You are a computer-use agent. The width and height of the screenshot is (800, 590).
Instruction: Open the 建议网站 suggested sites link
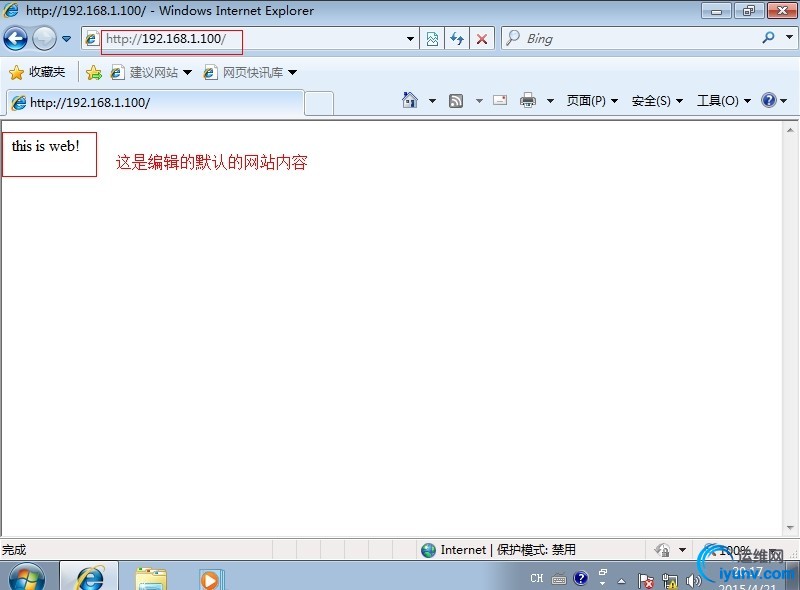pyautogui.click(x=145, y=72)
